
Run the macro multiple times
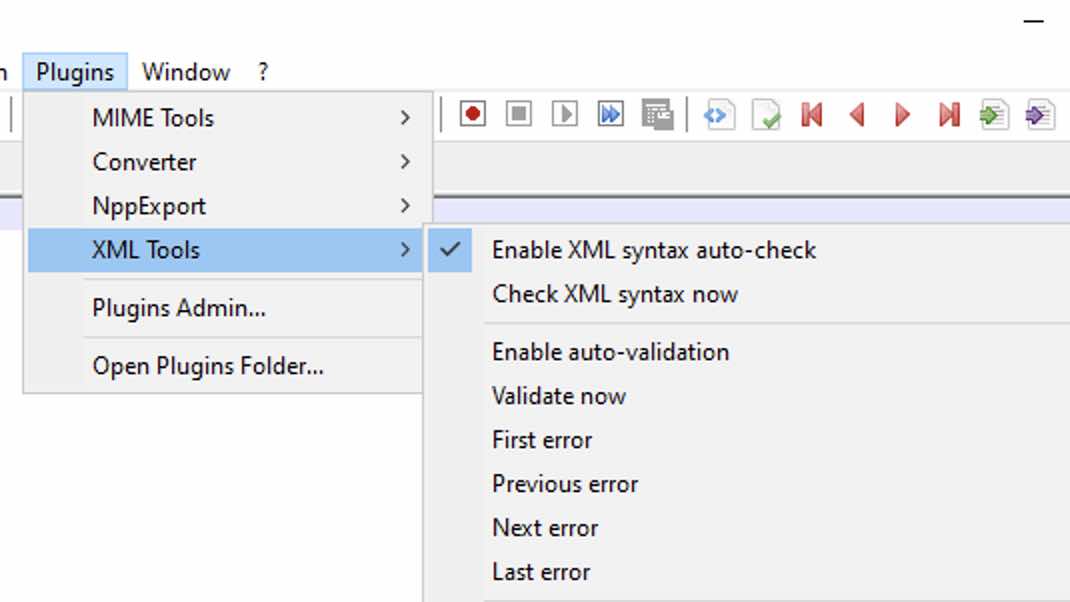coord(611,114)
